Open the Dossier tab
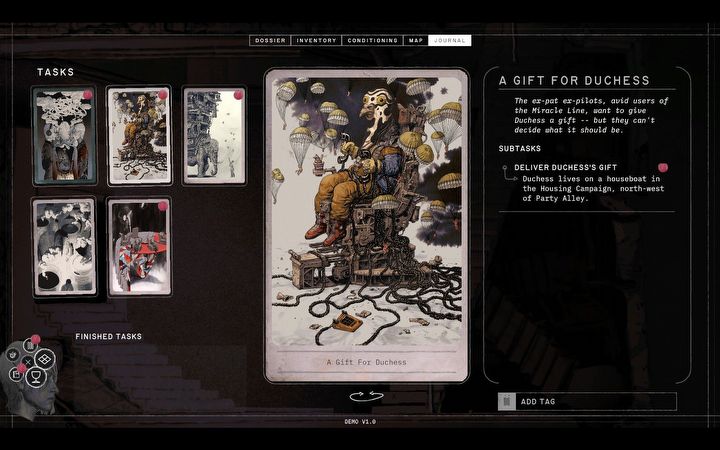 pyautogui.click(x=269, y=40)
